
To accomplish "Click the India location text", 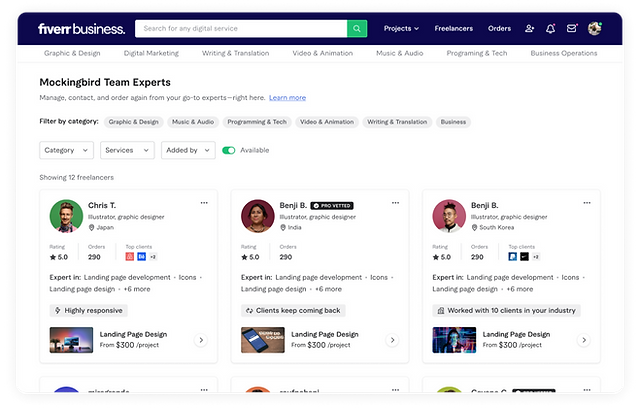I will (x=291, y=228).
